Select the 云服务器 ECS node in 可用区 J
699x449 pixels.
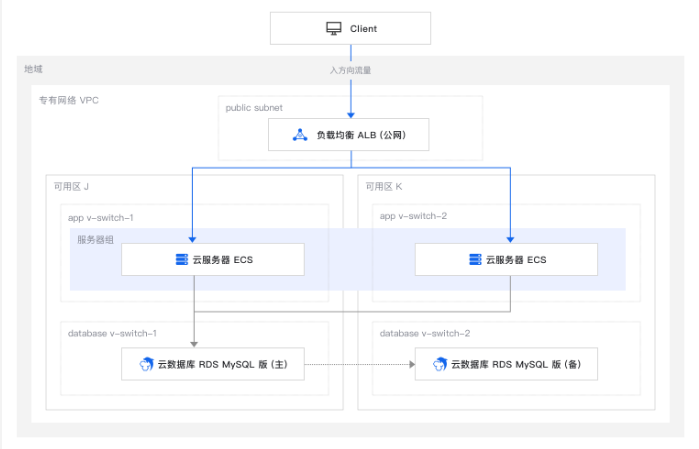coord(213,260)
